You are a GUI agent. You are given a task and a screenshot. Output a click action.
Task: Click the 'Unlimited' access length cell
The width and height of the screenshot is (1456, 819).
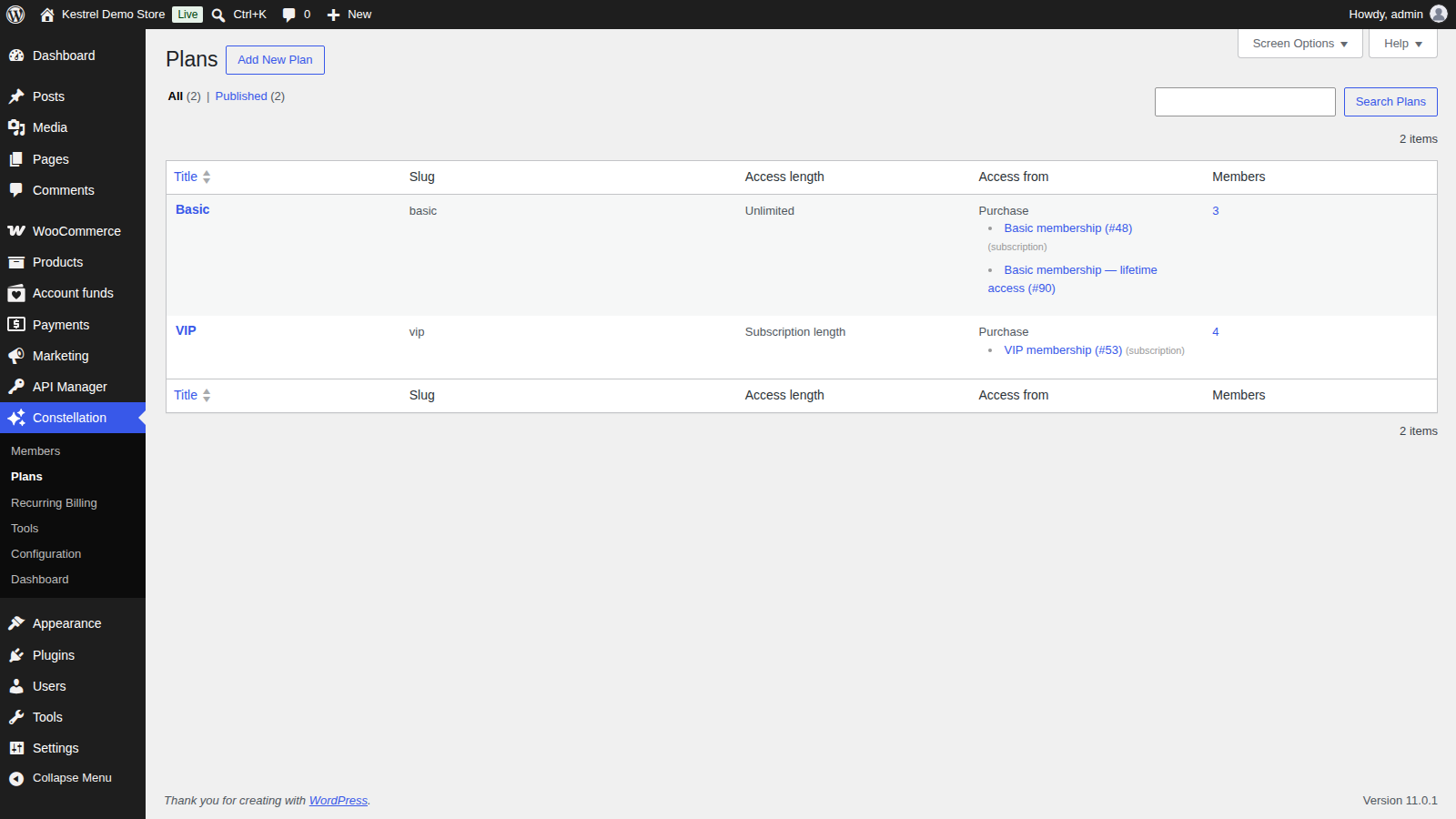pyautogui.click(x=770, y=211)
